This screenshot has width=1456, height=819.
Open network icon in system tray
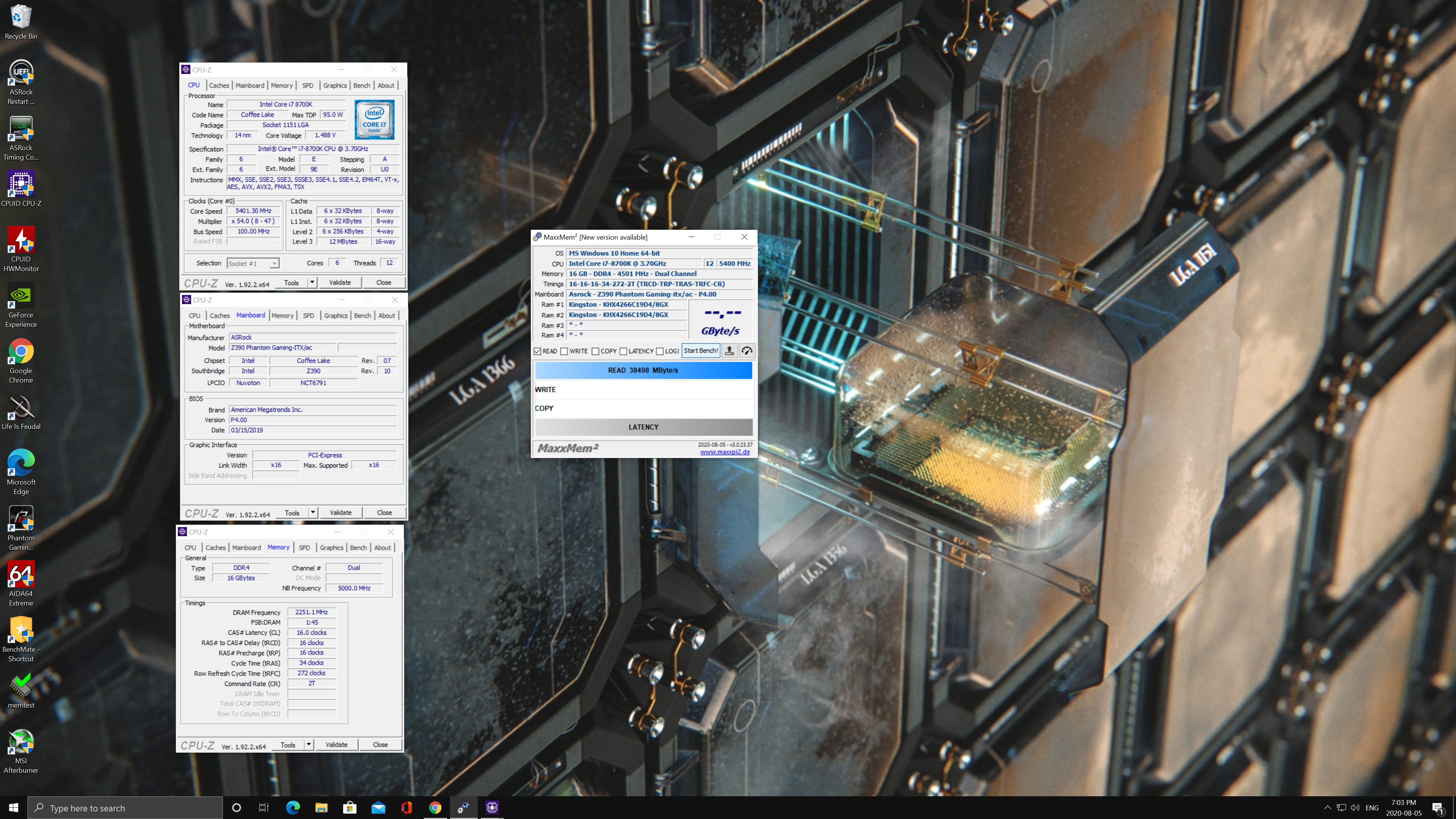(1341, 808)
